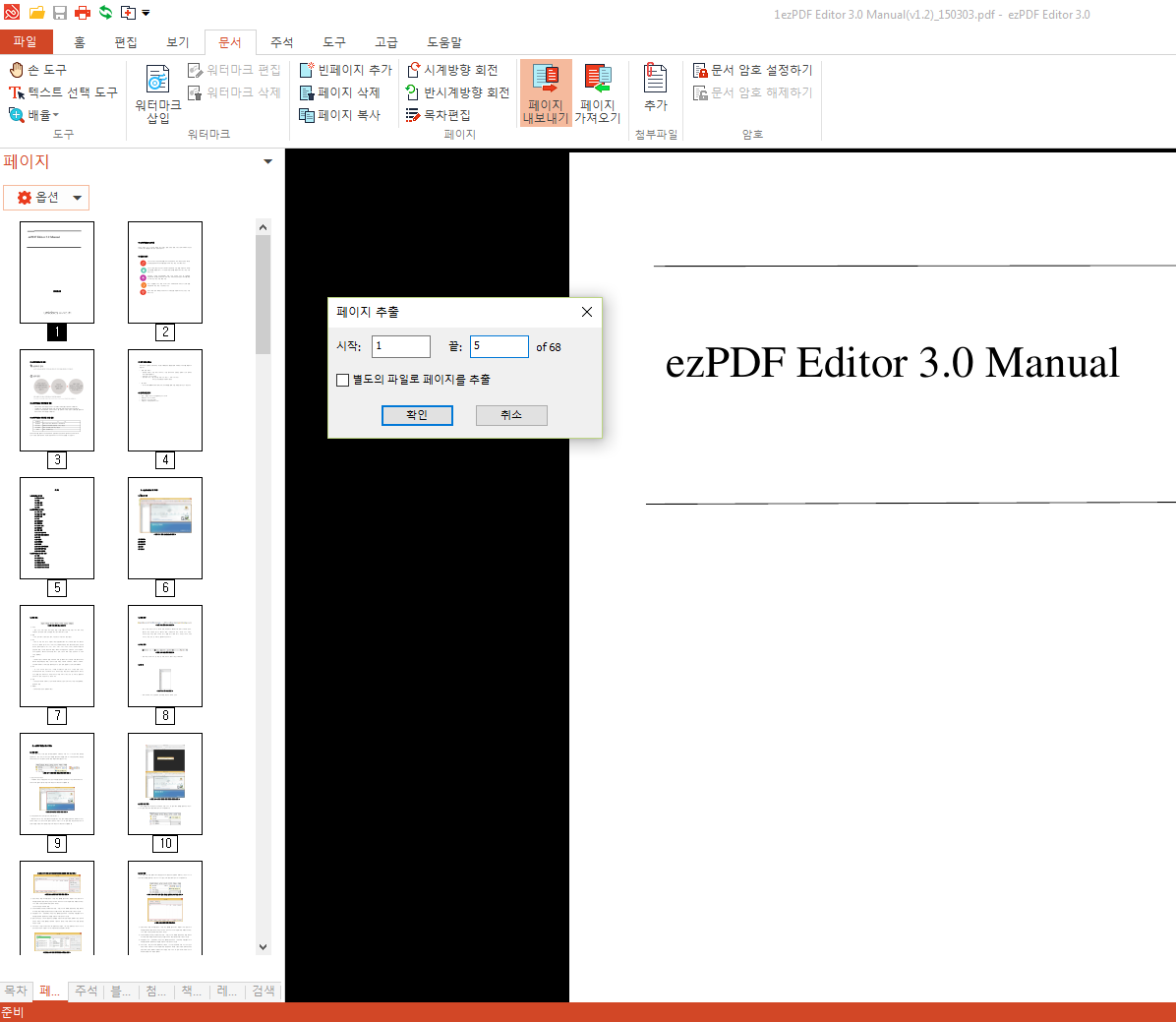Switch to the 보기 tab

pyautogui.click(x=178, y=42)
